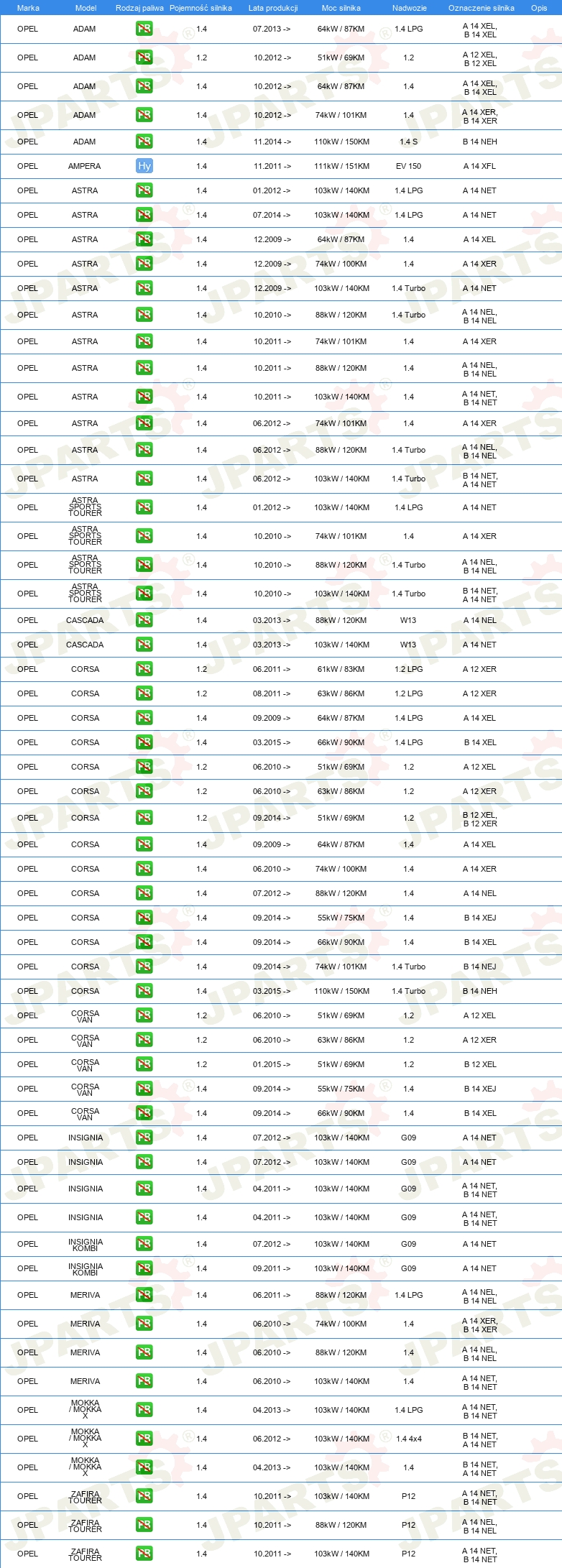Select the '61kW / 83KM' power cell

click(341, 669)
